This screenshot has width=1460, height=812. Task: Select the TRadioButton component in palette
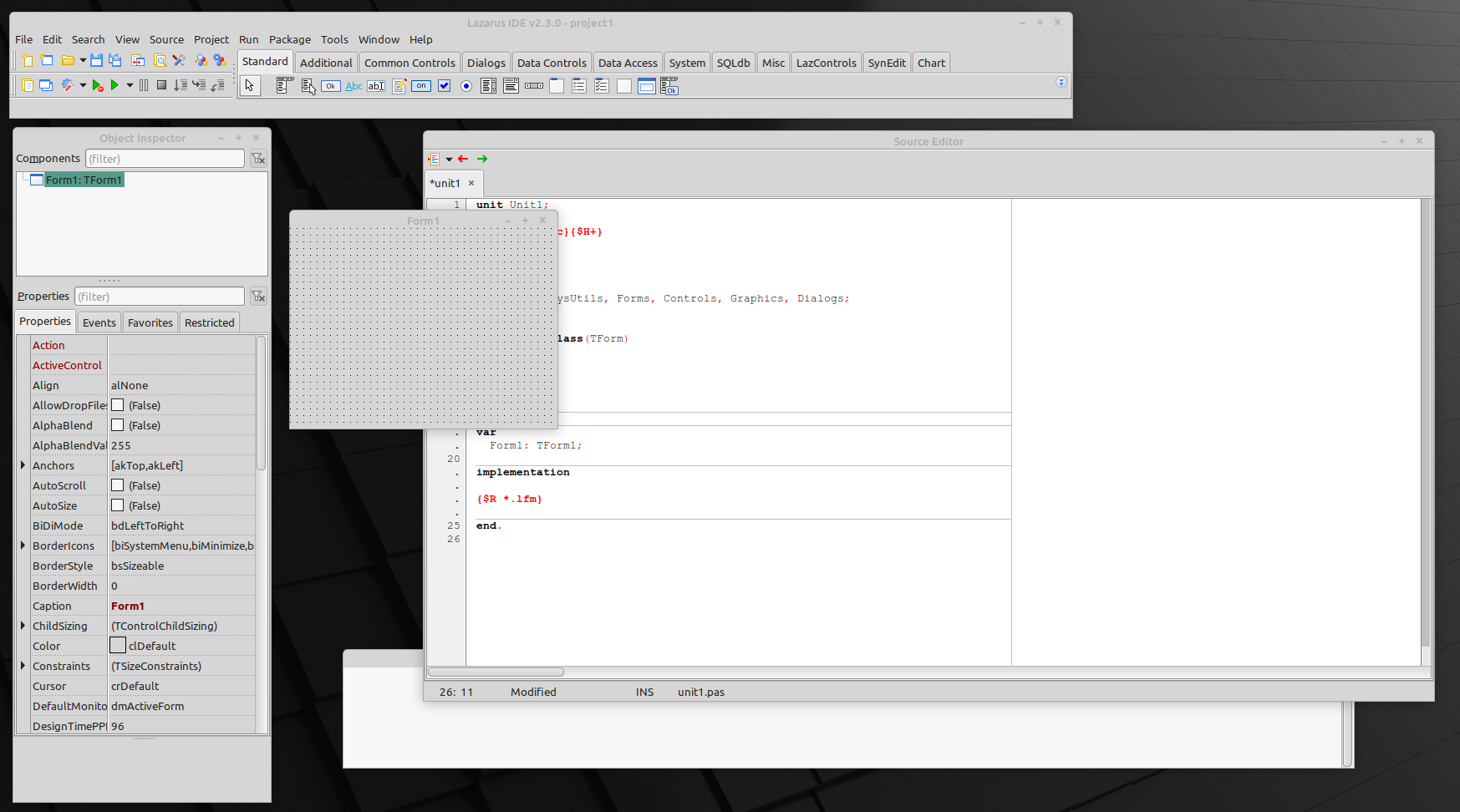tap(466, 85)
